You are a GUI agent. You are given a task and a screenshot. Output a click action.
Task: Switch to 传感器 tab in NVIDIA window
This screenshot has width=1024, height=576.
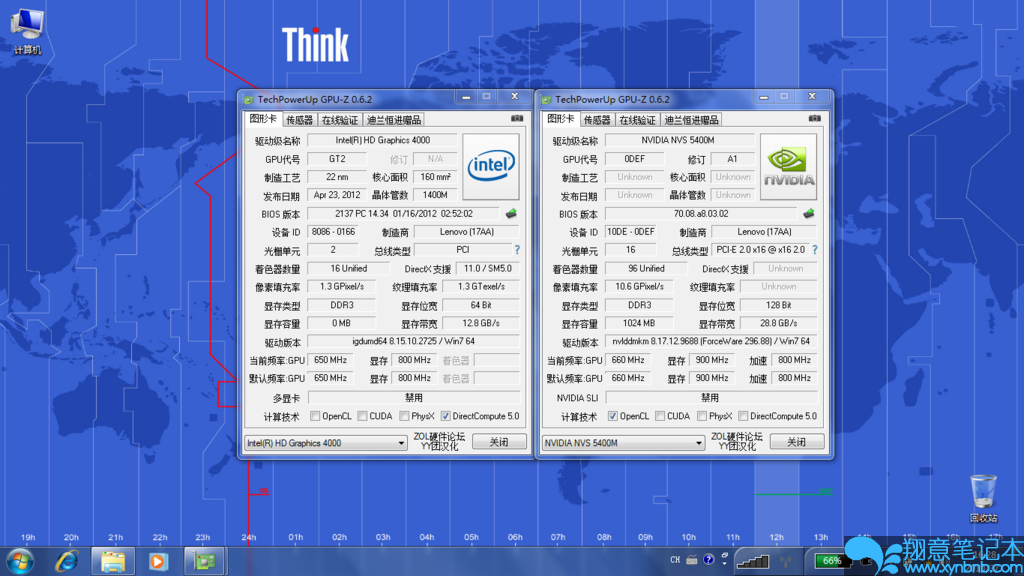tap(598, 120)
